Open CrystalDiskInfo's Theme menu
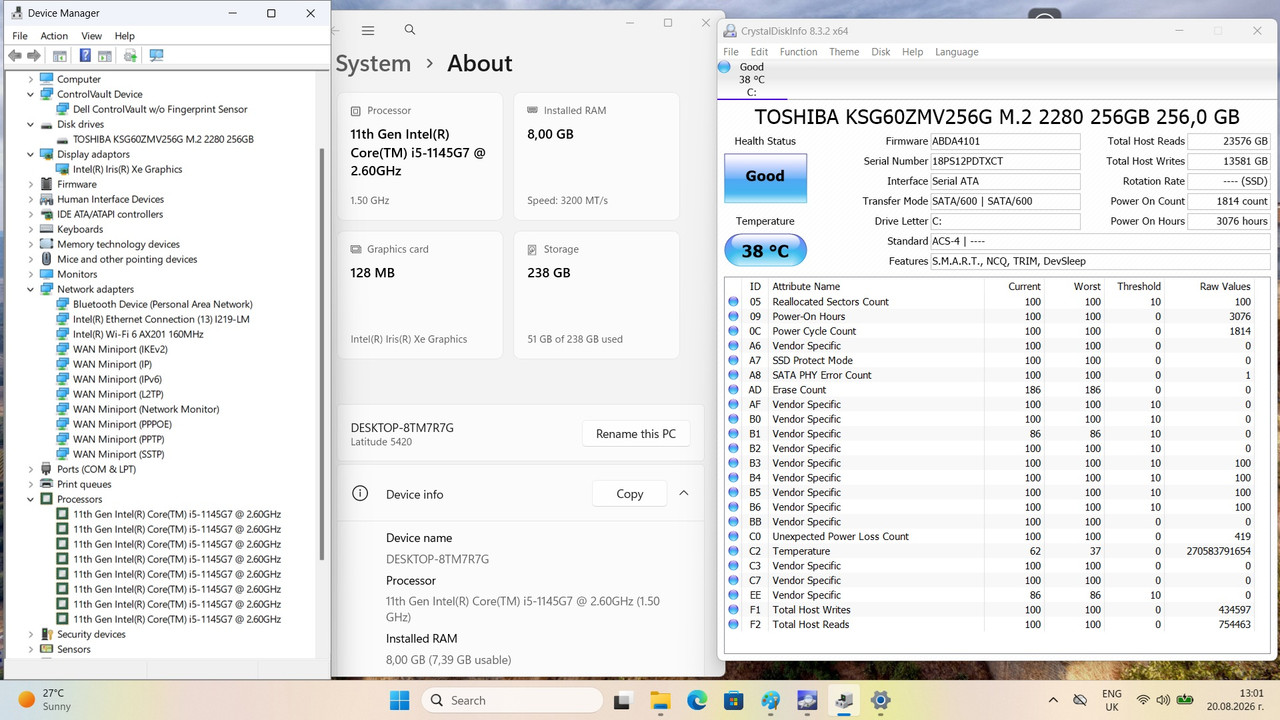 (844, 52)
